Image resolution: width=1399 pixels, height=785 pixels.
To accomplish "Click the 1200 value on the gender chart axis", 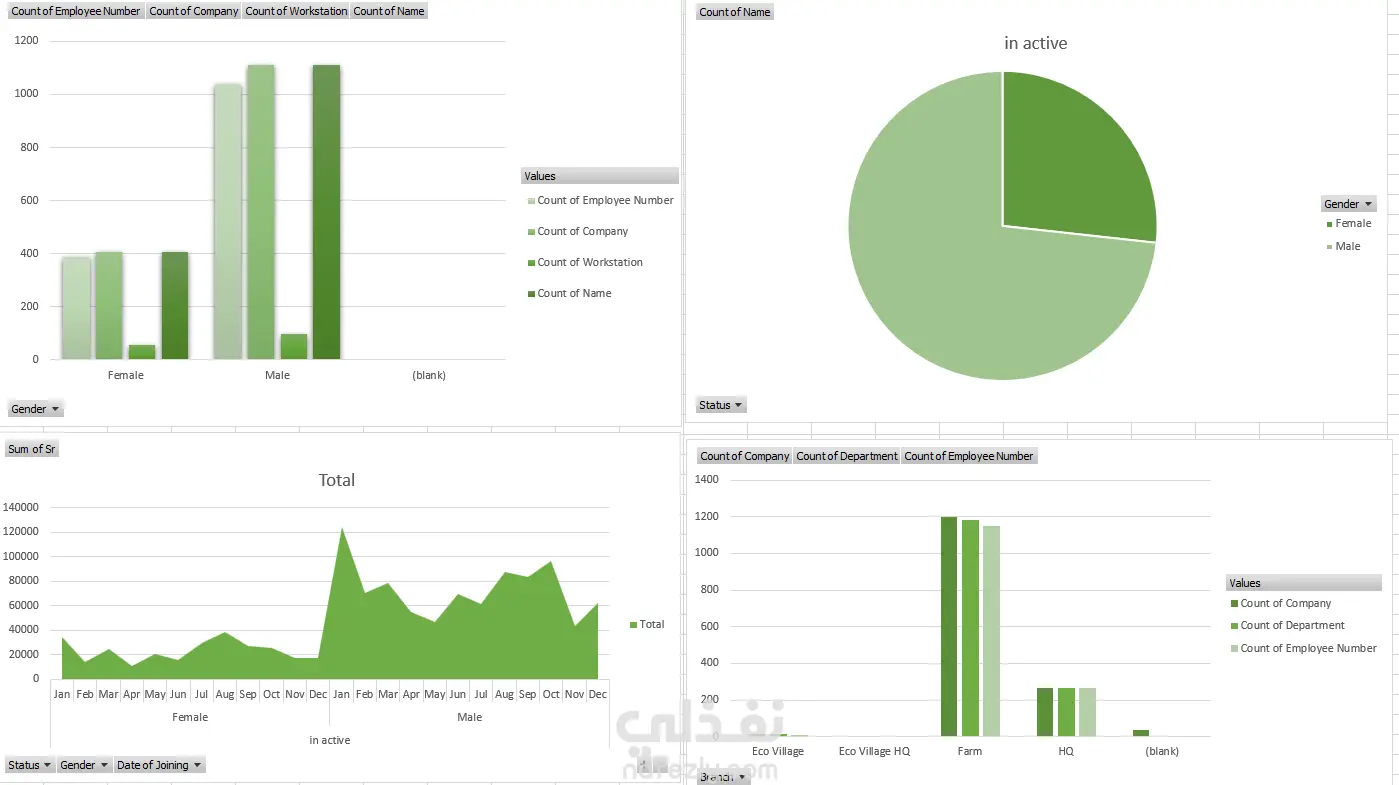I will [27, 40].
